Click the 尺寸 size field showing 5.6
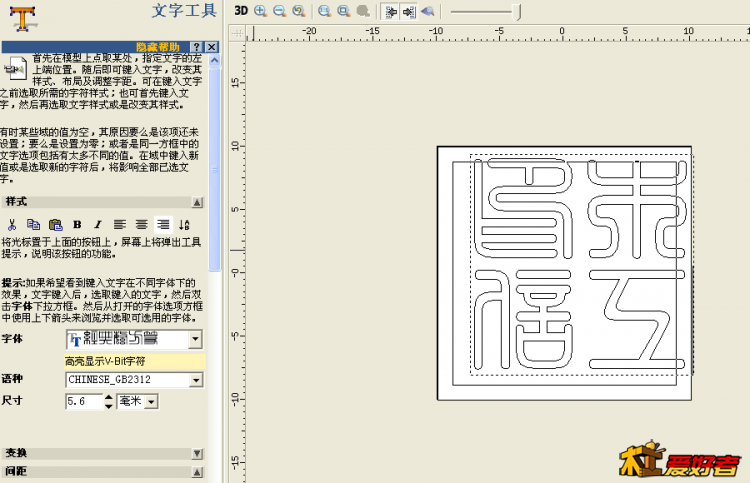 pos(84,402)
